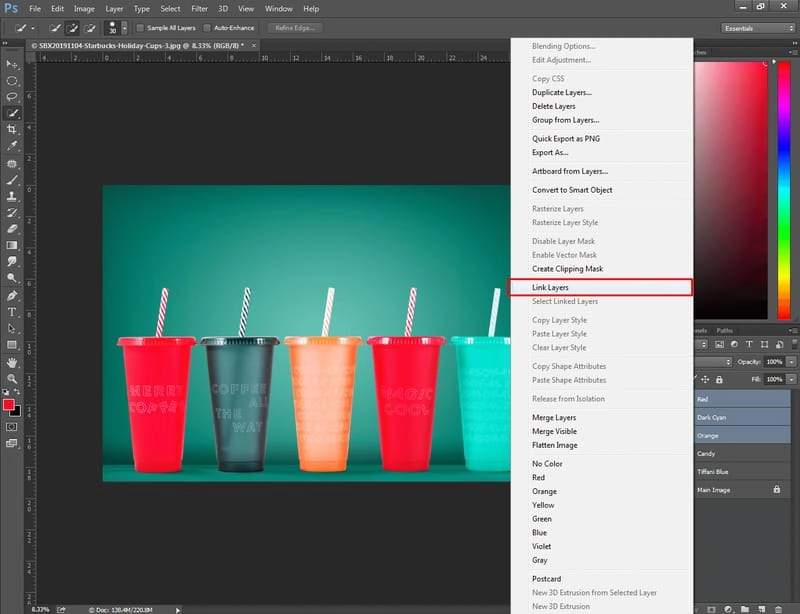Select the Brush tool
The width and height of the screenshot is (800, 614).
pos(11,180)
